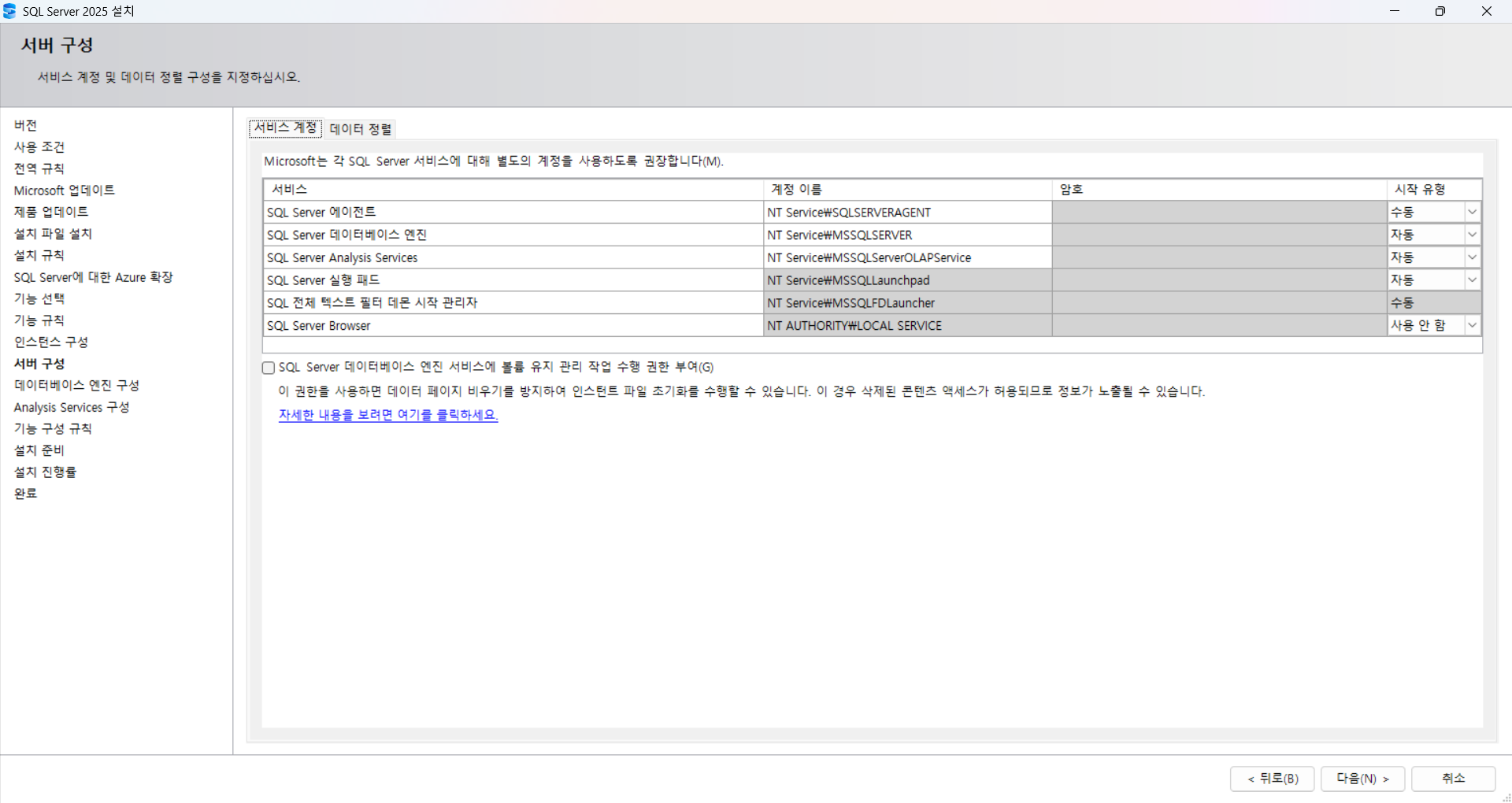Click the 서비스 column header

click(513, 190)
